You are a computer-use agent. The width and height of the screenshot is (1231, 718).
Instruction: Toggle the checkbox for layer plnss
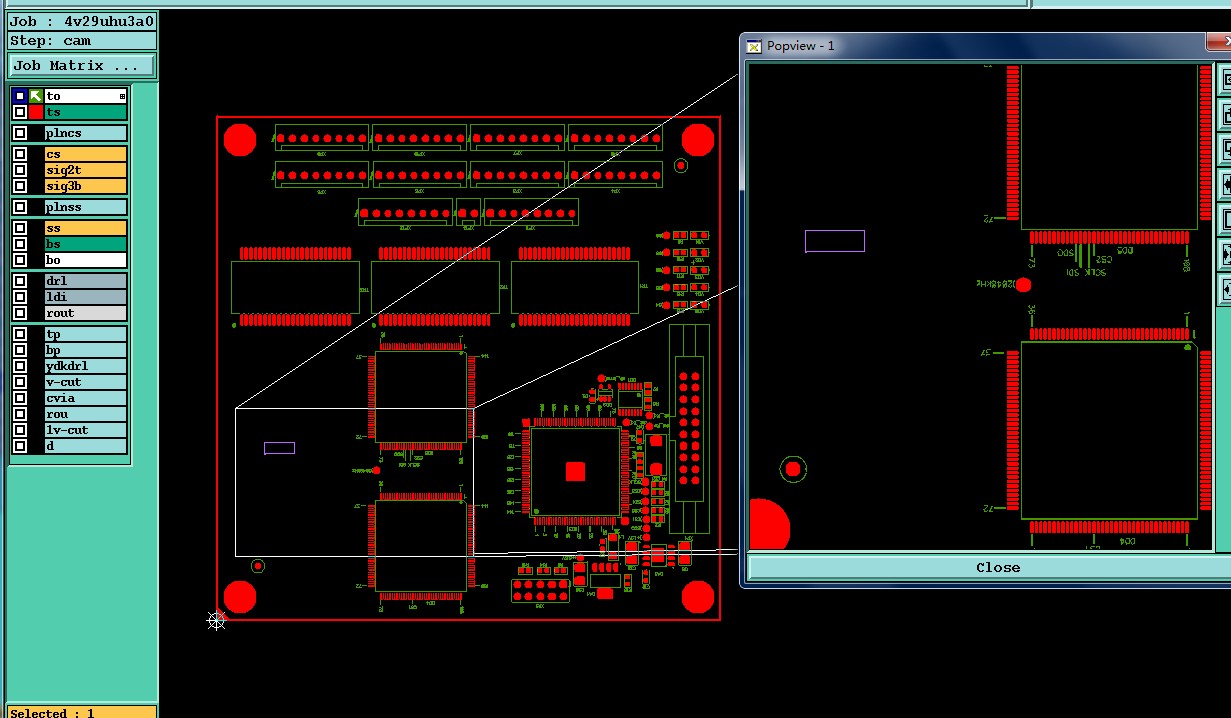[x=20, y=207]
